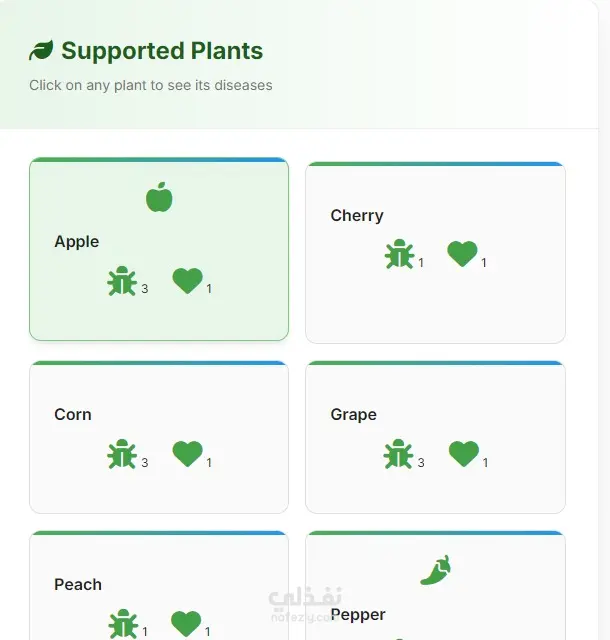
Task: Click the apple fruit icon
Action: 159,197
